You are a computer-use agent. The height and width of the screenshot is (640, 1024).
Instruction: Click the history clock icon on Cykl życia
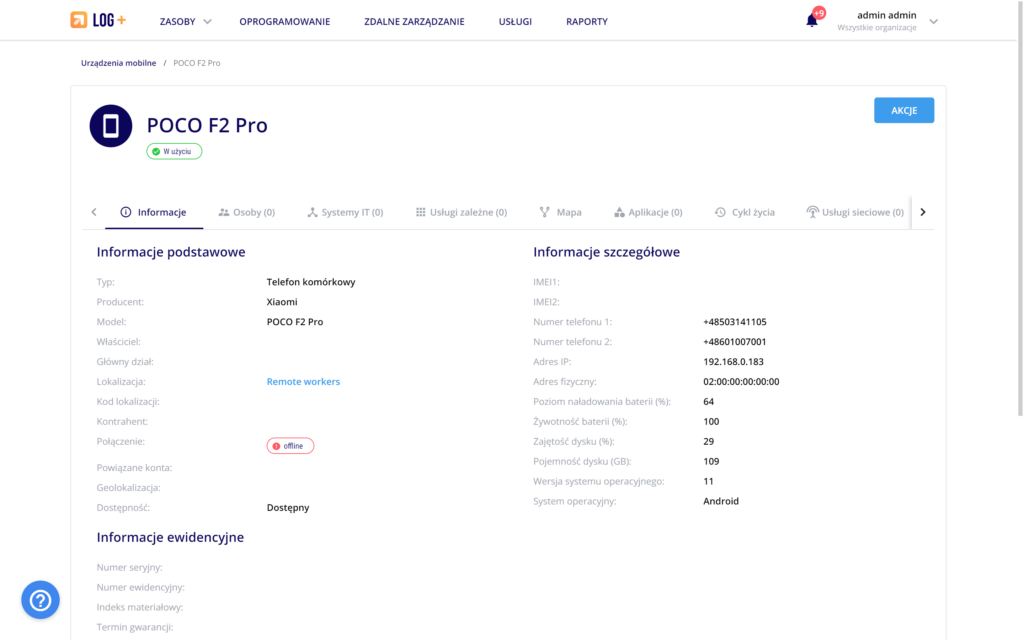click(720, 212)
